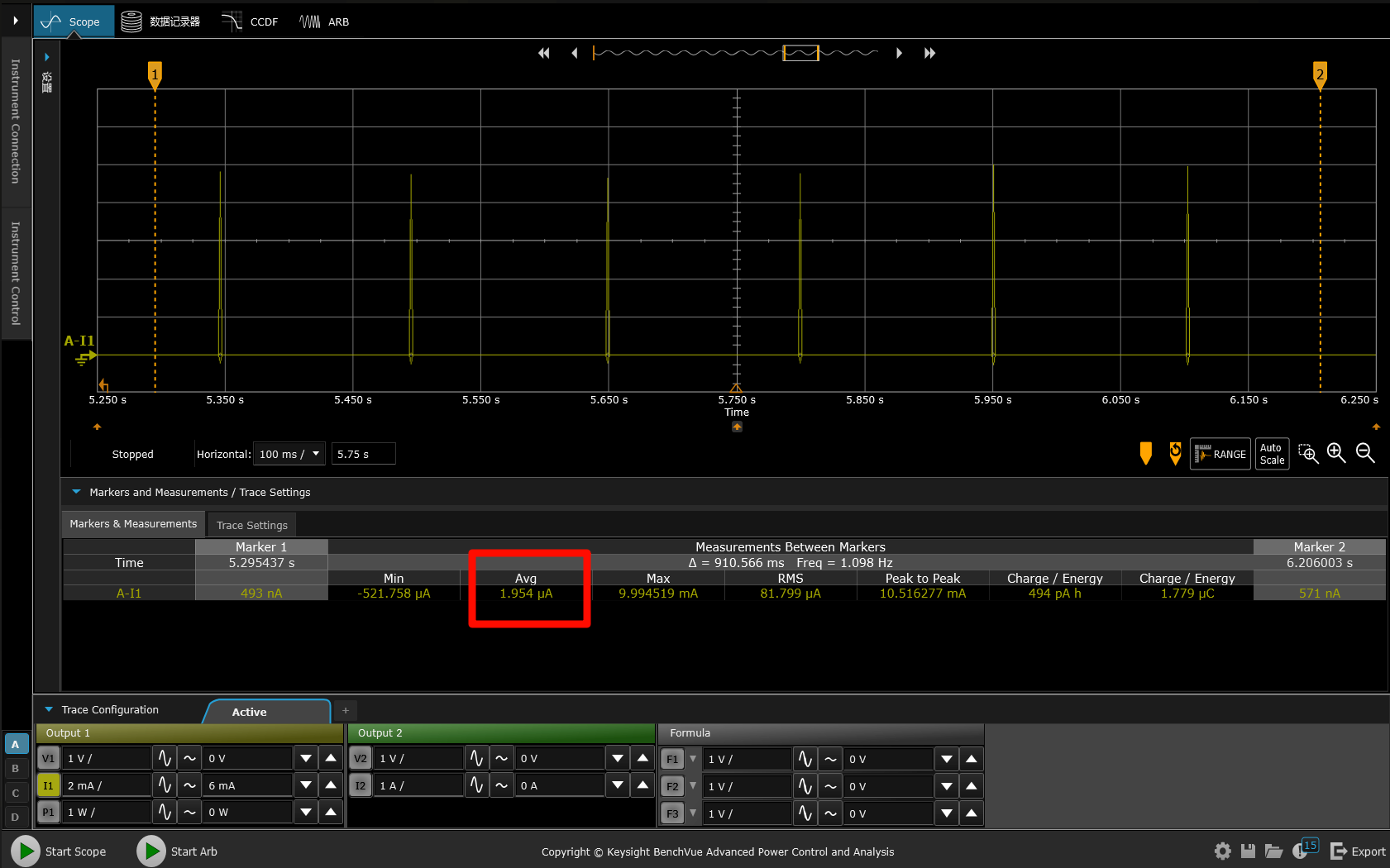The height and width of the screenshot is (868, 1390).
Task: Select marker 1 flag on the graph
Action: pos(155,74)
